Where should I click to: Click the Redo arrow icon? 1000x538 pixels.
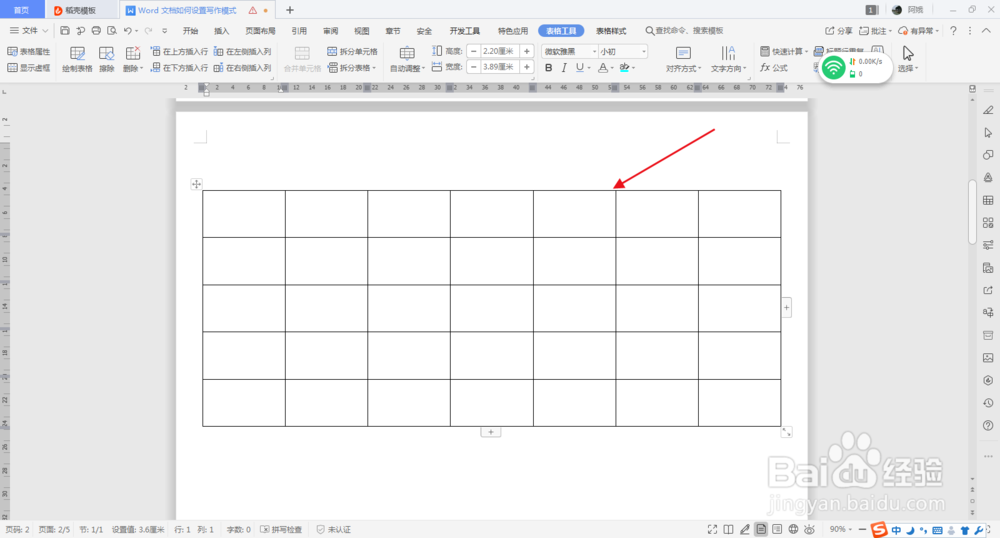tap(148, 31)
